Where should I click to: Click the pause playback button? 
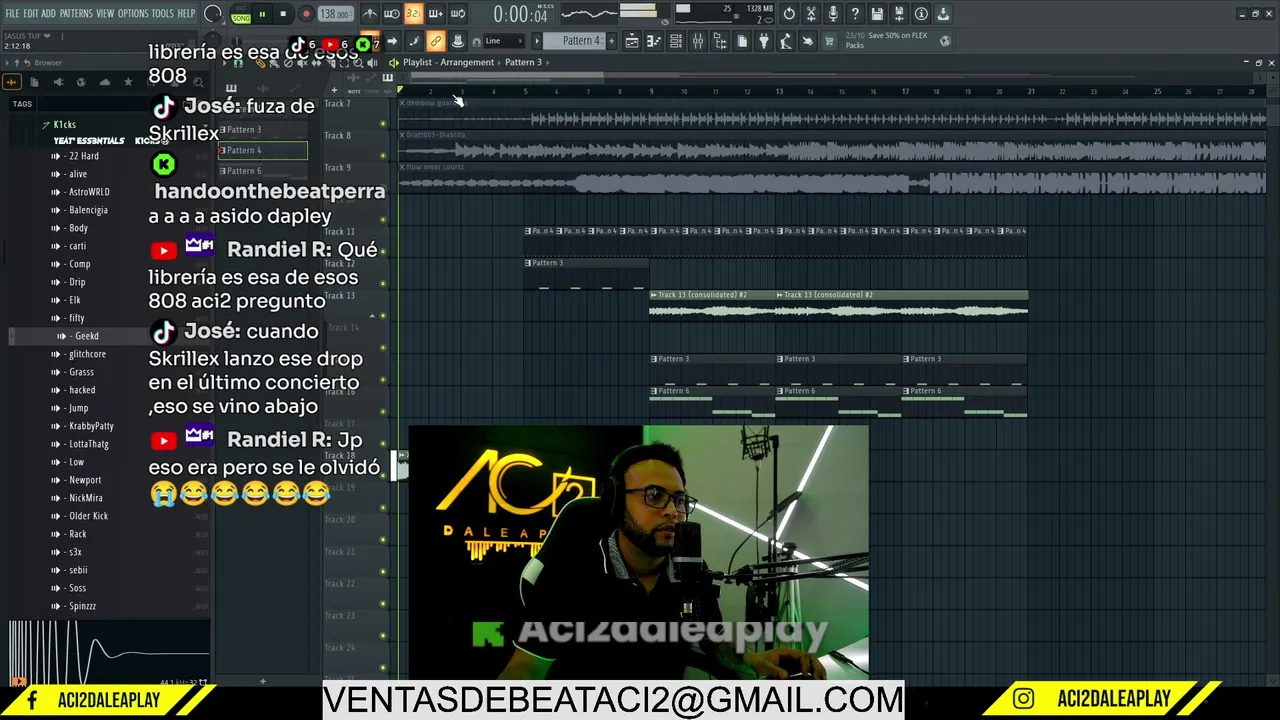262,14
